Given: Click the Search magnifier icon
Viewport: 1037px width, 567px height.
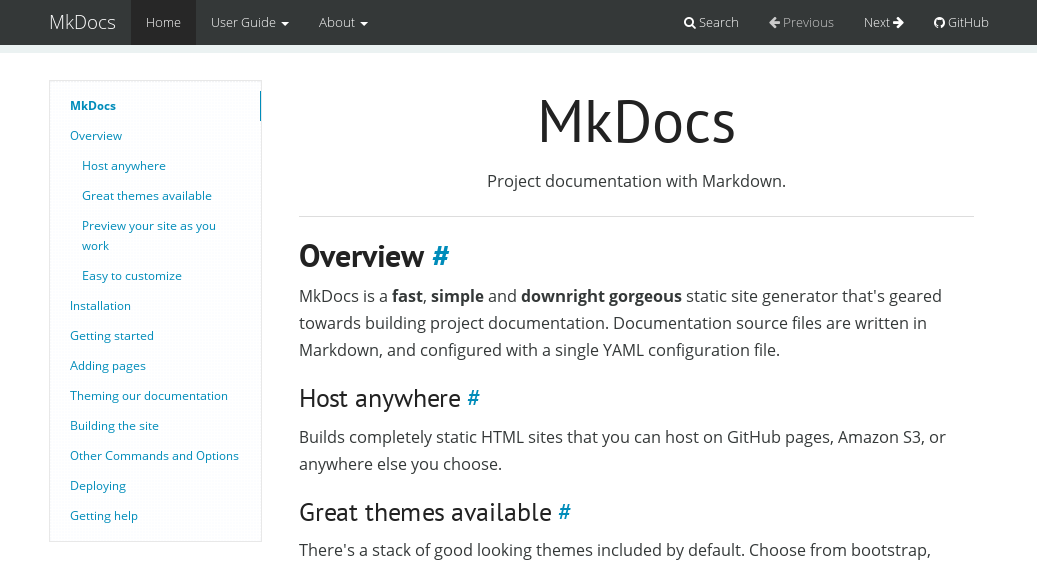Looking at the screenshot, I should click(x=690, y=23).
